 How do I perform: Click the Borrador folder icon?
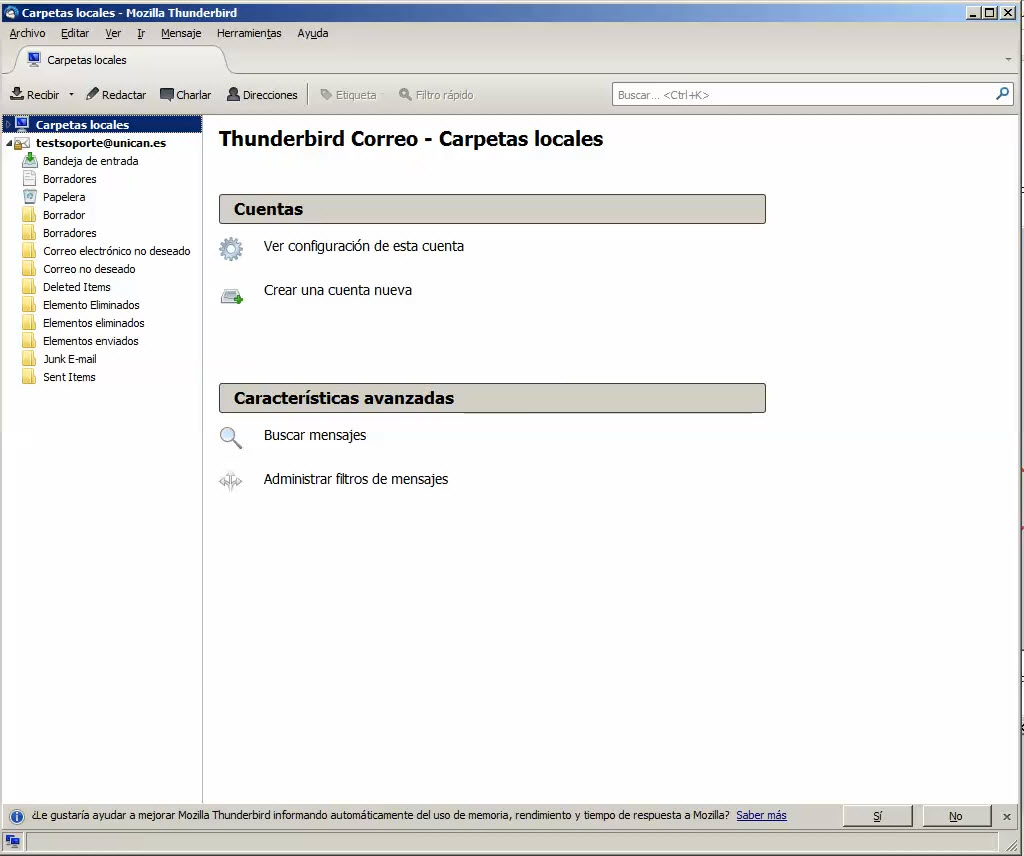point(29,215)
